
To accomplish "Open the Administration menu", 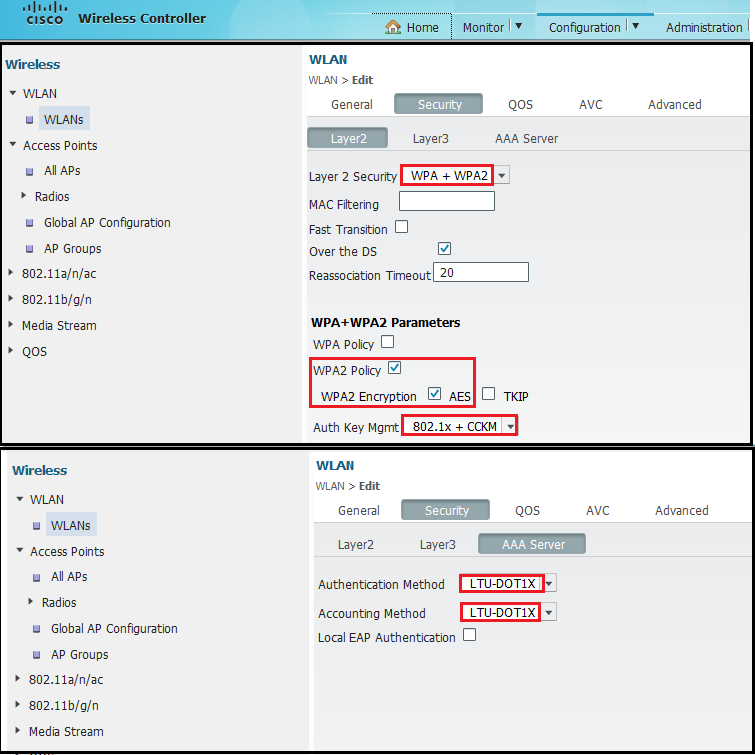I will [703, 27].
